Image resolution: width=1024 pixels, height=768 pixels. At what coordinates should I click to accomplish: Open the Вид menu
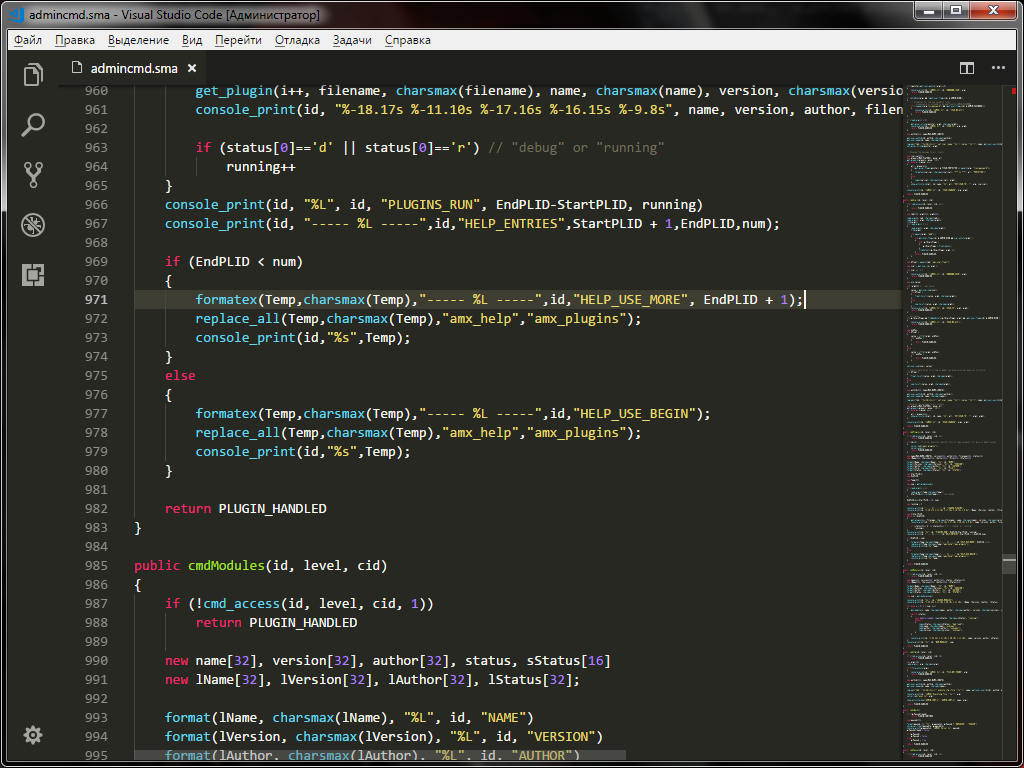[192, 40]
